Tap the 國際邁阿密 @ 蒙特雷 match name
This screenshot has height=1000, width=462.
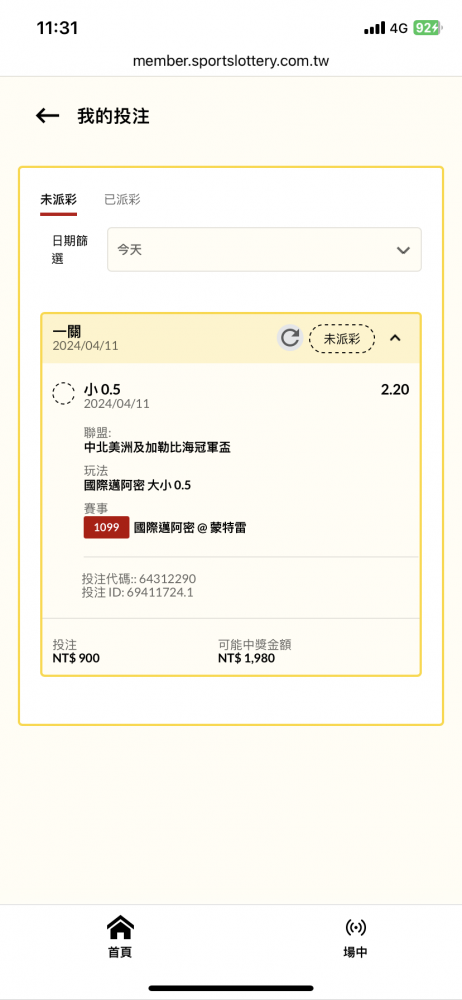[x=190, y=527]
